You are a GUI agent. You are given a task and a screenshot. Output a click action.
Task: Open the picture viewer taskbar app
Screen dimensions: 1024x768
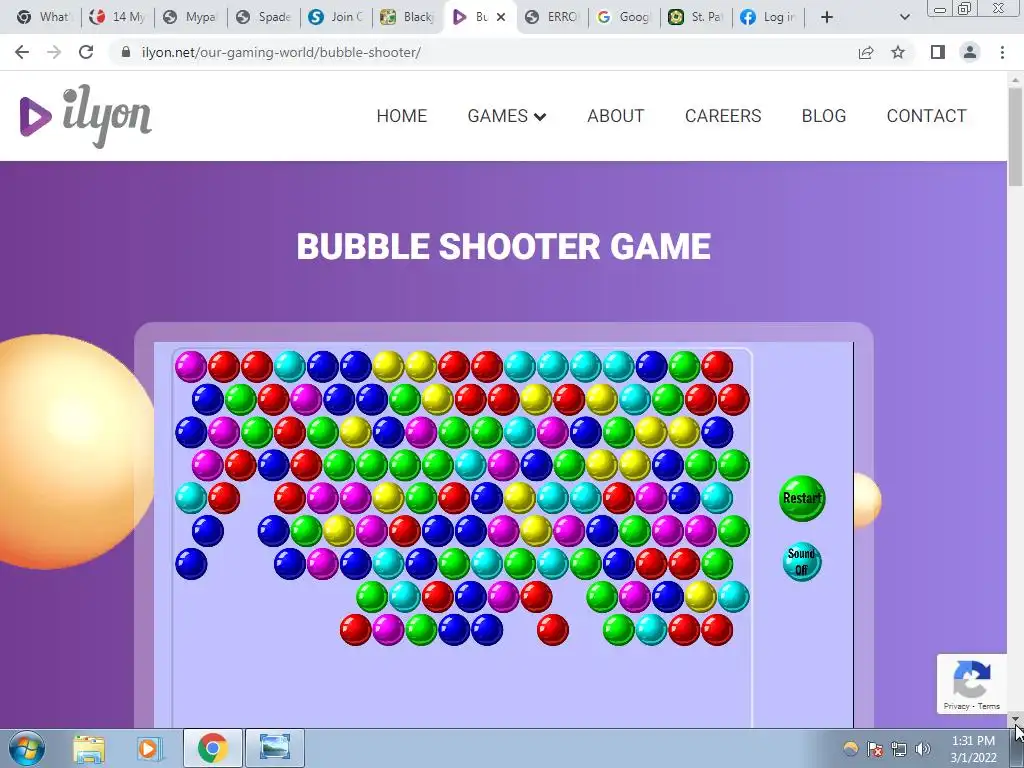[275, 748]
